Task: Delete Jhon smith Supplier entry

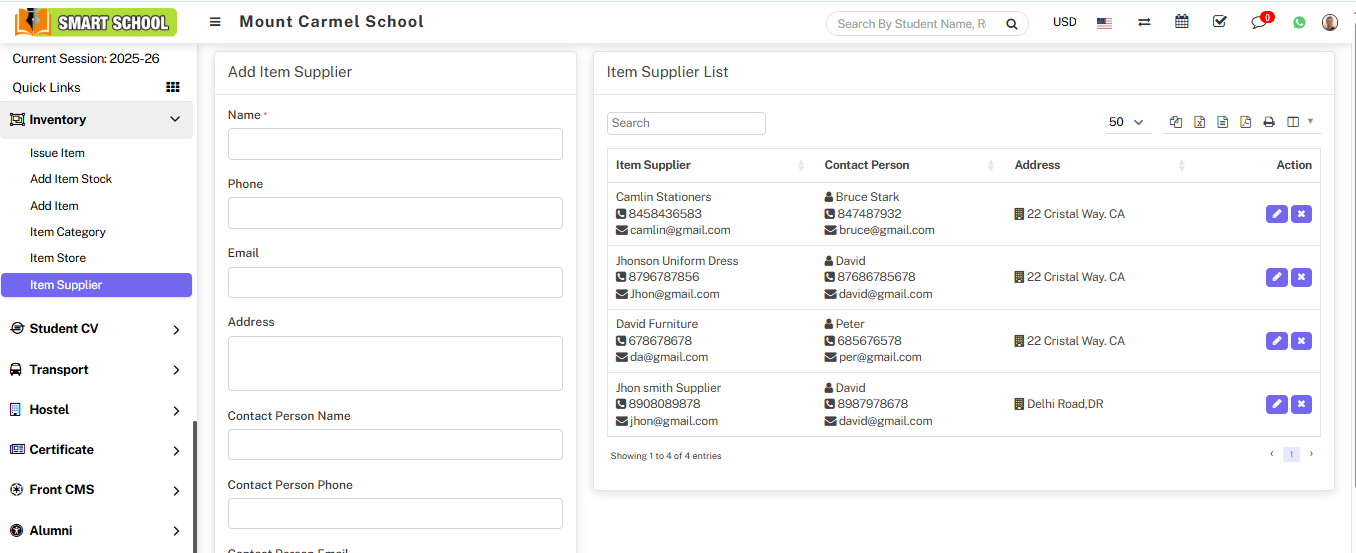Action: (x=1301, y=404)
